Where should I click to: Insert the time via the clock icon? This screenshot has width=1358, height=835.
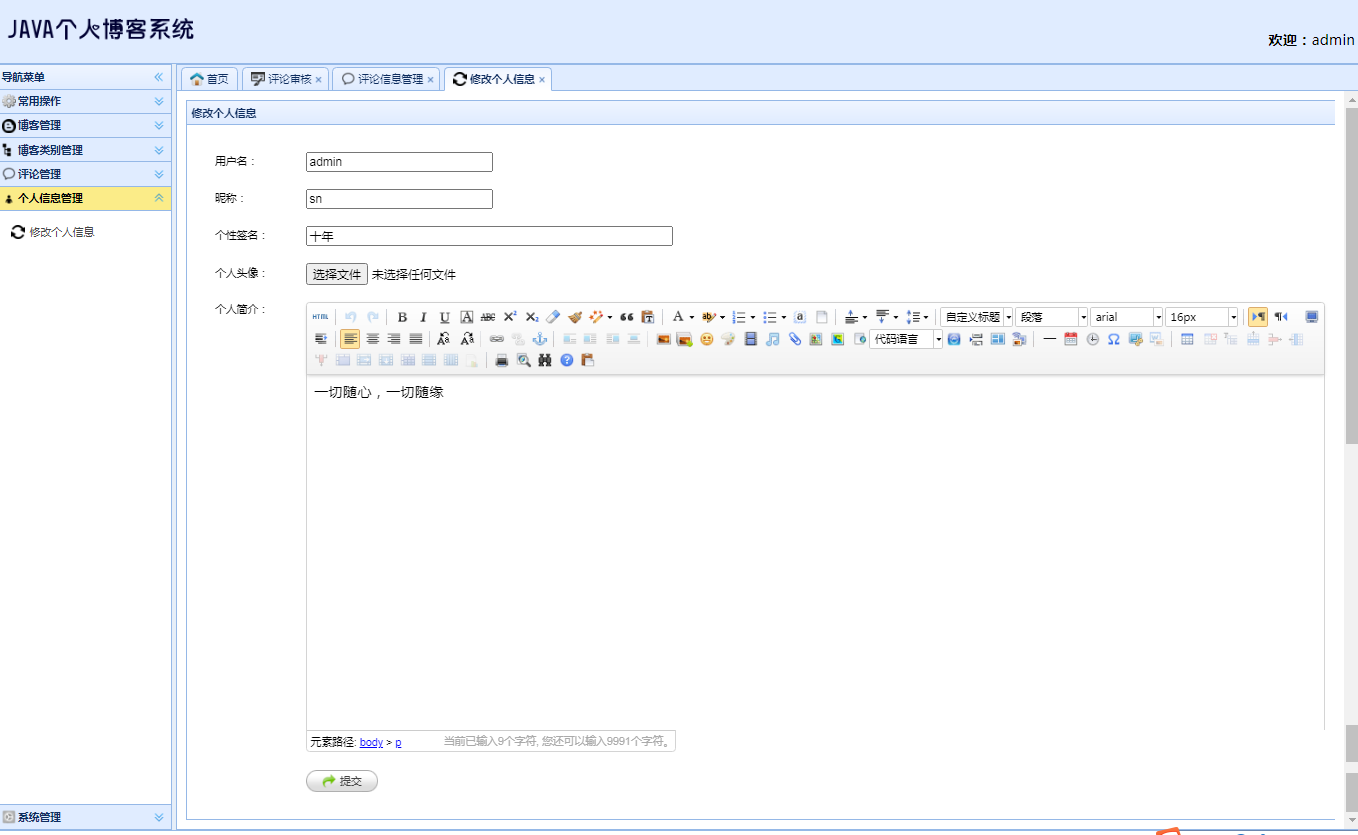[x=1092, y=339]
